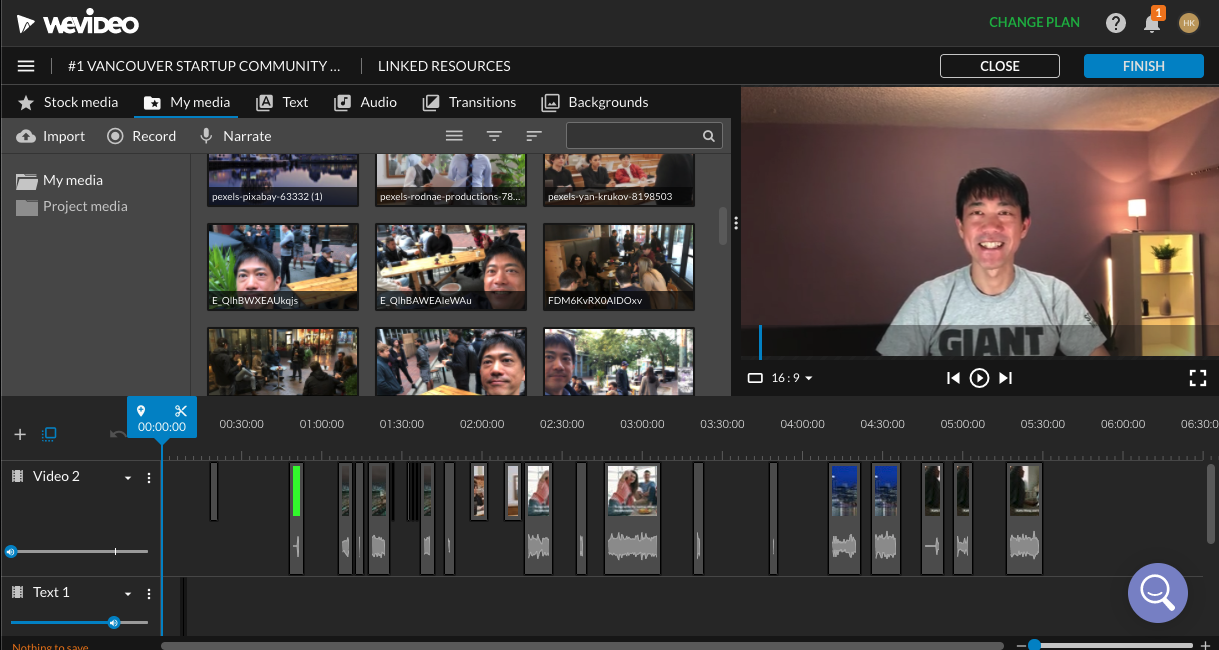Click the FINISH button
This screenshot has width=1219, height=650.
click(1143, 65)
